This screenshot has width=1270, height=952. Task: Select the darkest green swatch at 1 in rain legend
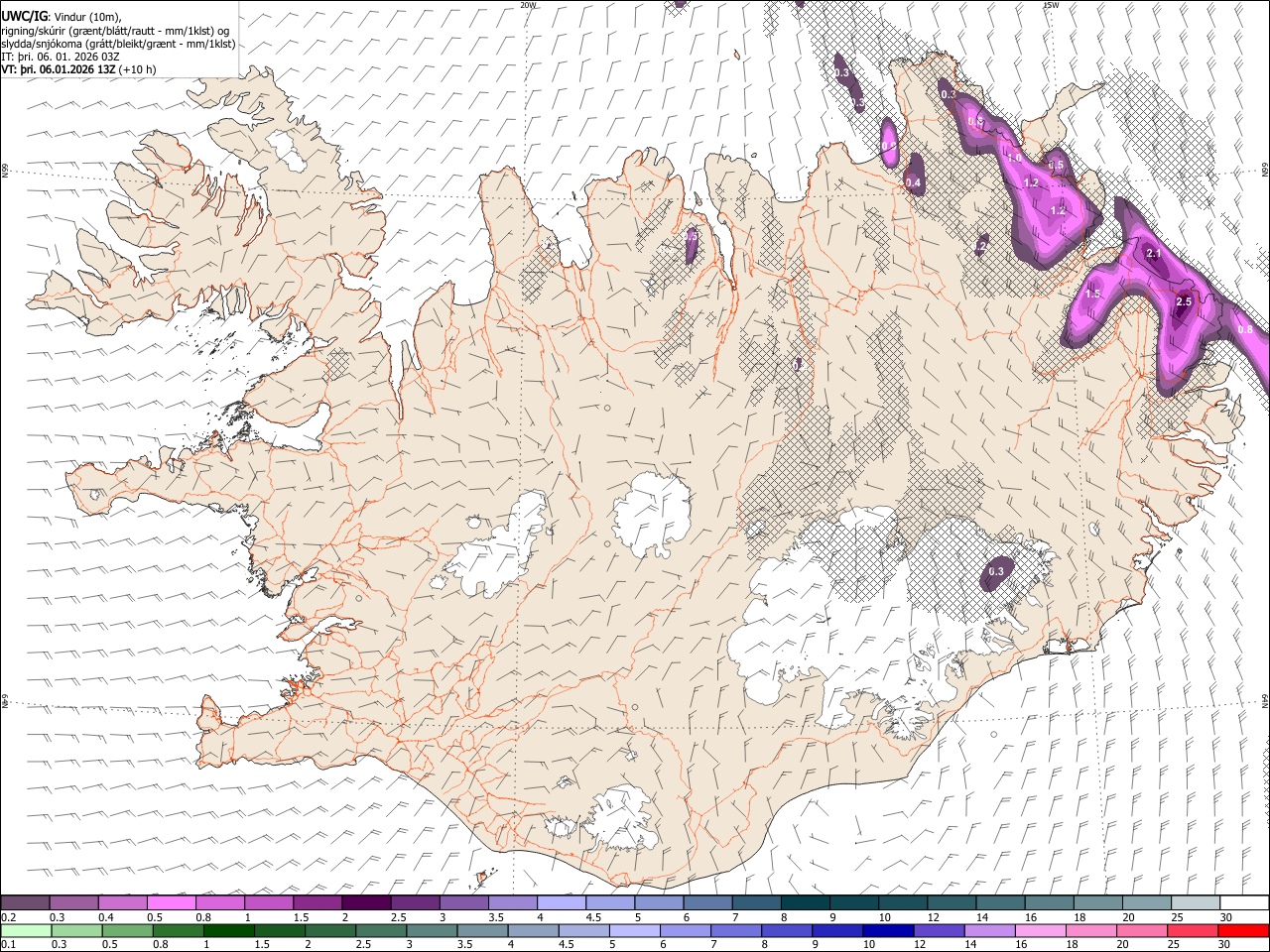(x=229, y=930)
